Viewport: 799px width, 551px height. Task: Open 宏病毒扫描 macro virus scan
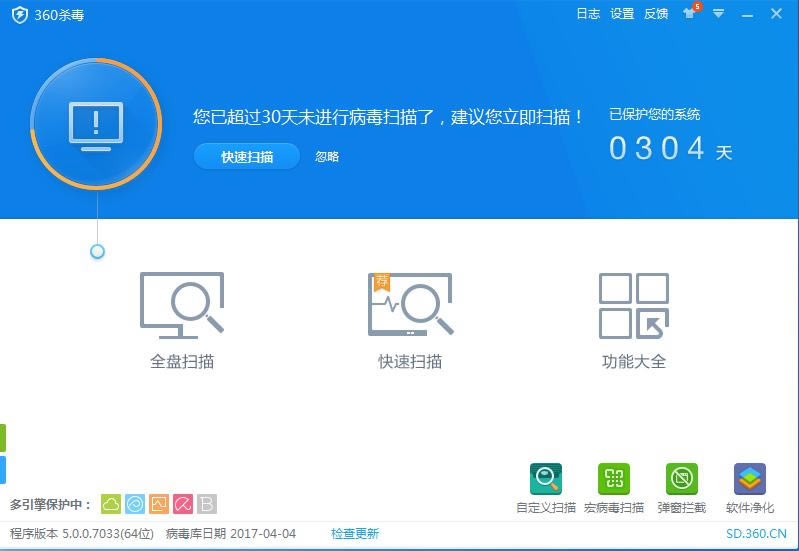pos(613,480)
